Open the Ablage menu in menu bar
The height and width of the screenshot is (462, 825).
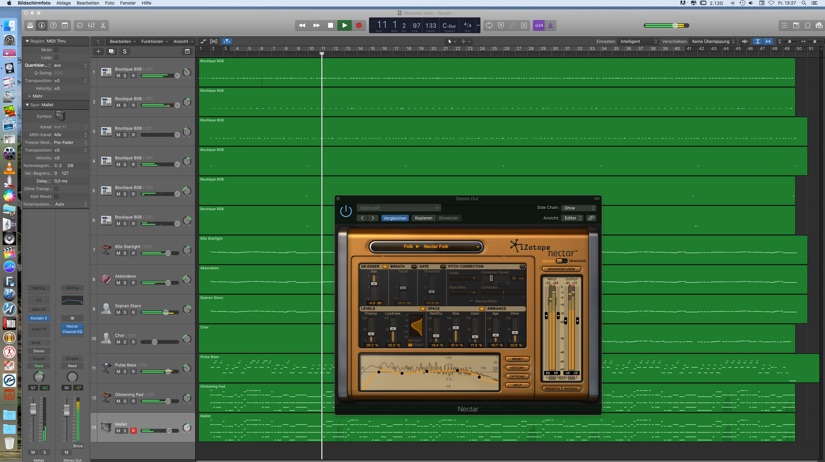[x=63, y=3]
